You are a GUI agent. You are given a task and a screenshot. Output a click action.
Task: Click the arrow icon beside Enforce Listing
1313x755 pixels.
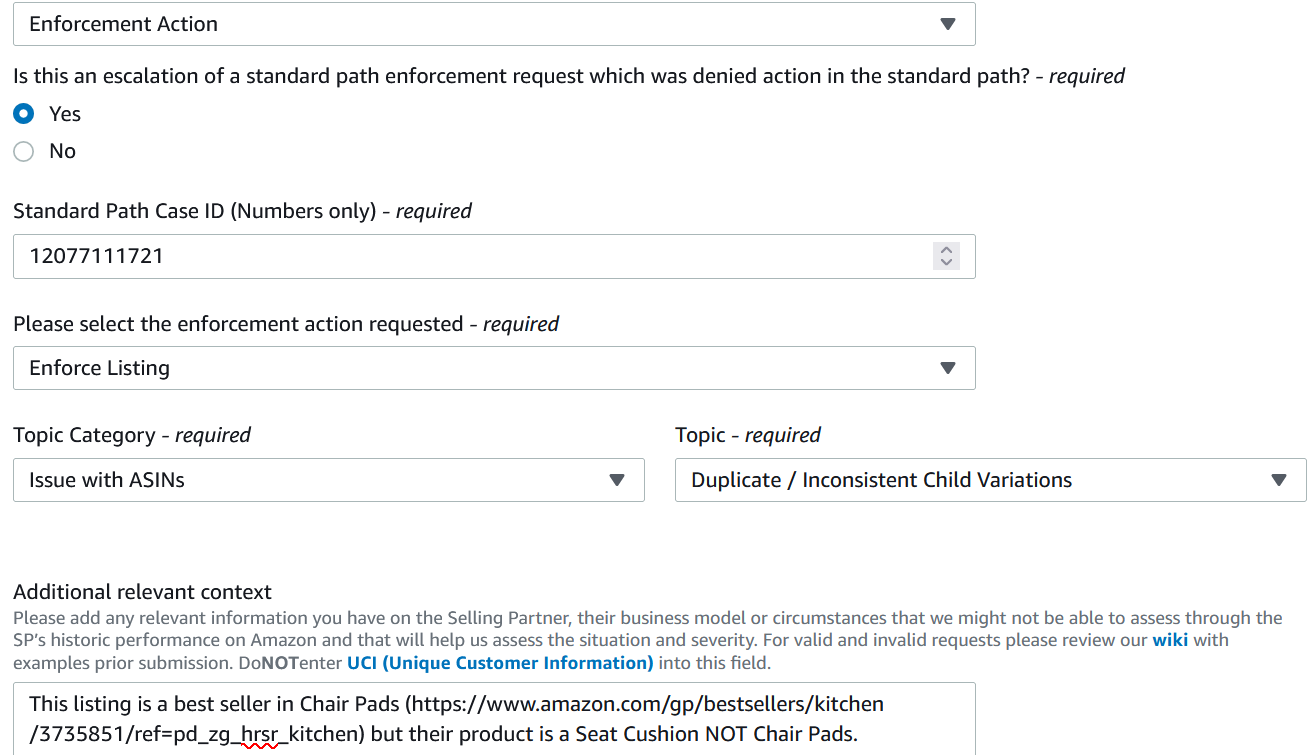pos(948,368)
